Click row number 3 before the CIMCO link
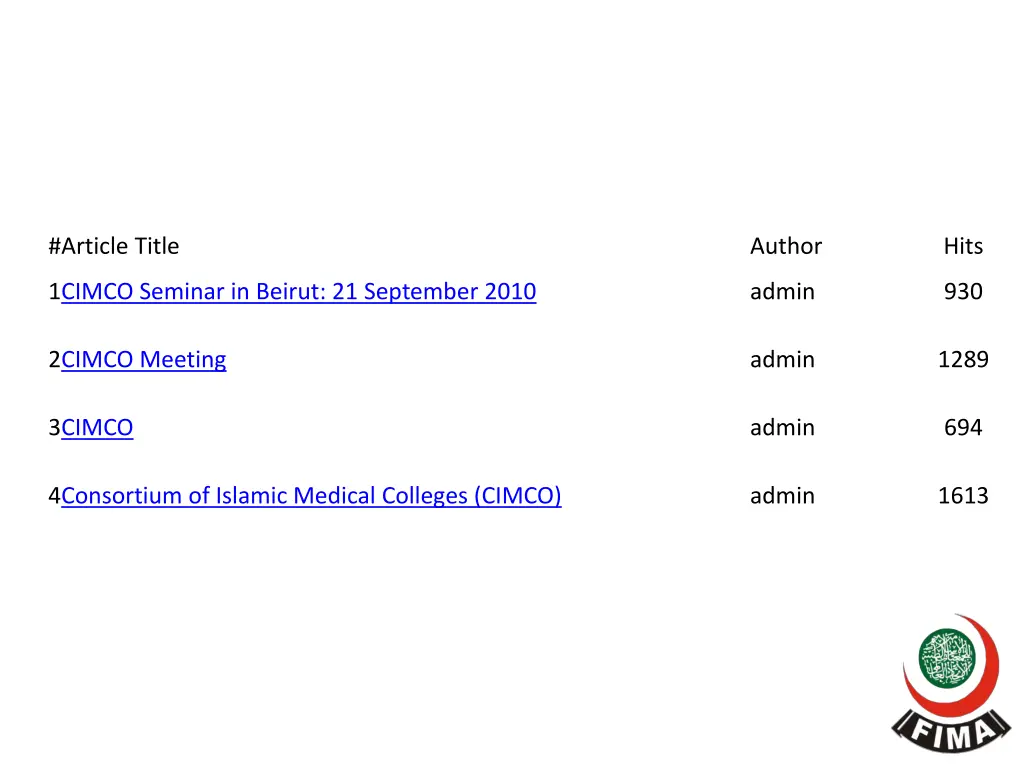This screenshot has height=768, width=1024. pyautogui.click(x=54, y=428)
